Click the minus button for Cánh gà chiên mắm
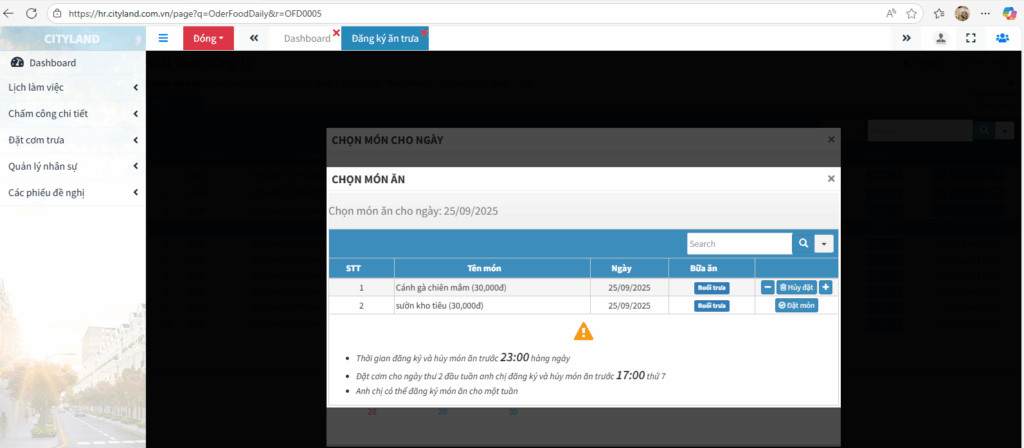Viewport: 1024px width, 448px height. coord(767,287)
